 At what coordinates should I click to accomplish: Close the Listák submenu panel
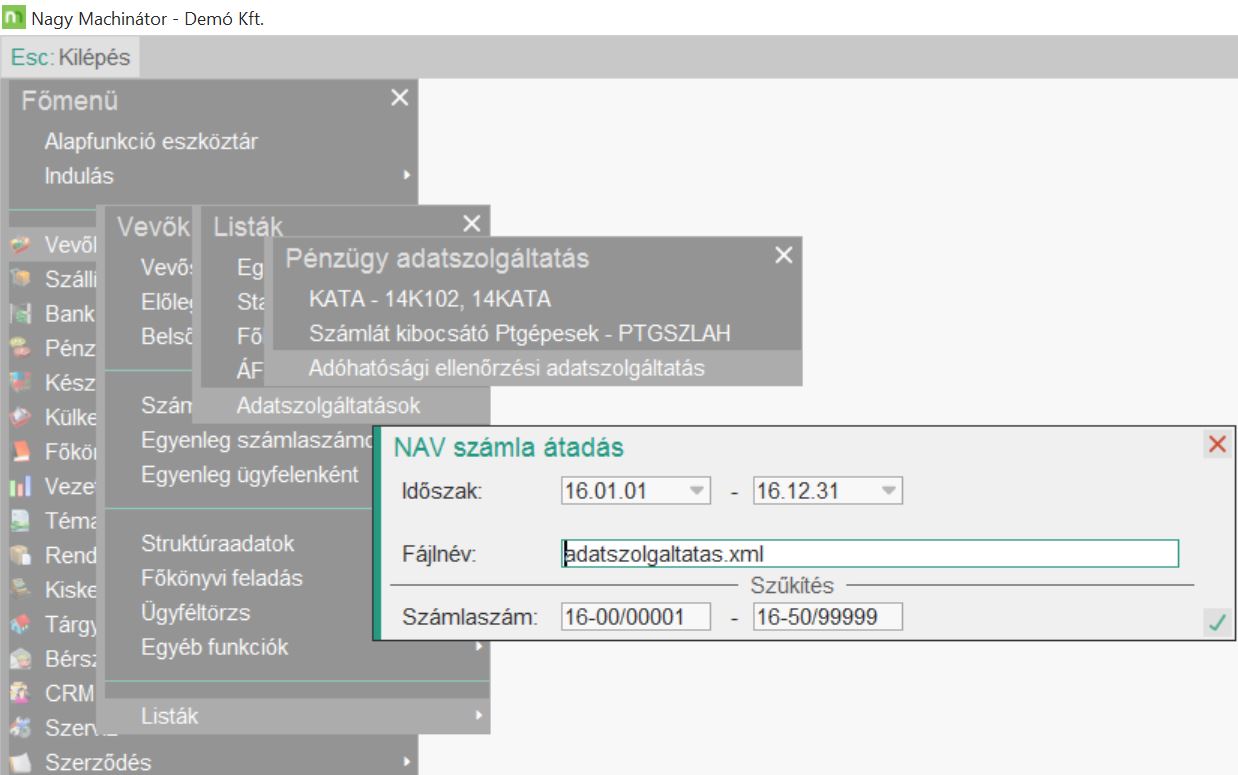click(x=472, y=223)
